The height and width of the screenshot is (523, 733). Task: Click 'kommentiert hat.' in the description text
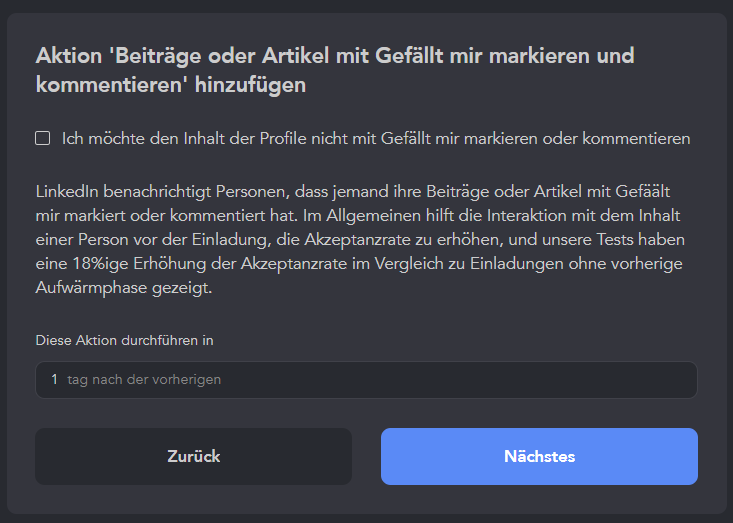pos(234,215)
